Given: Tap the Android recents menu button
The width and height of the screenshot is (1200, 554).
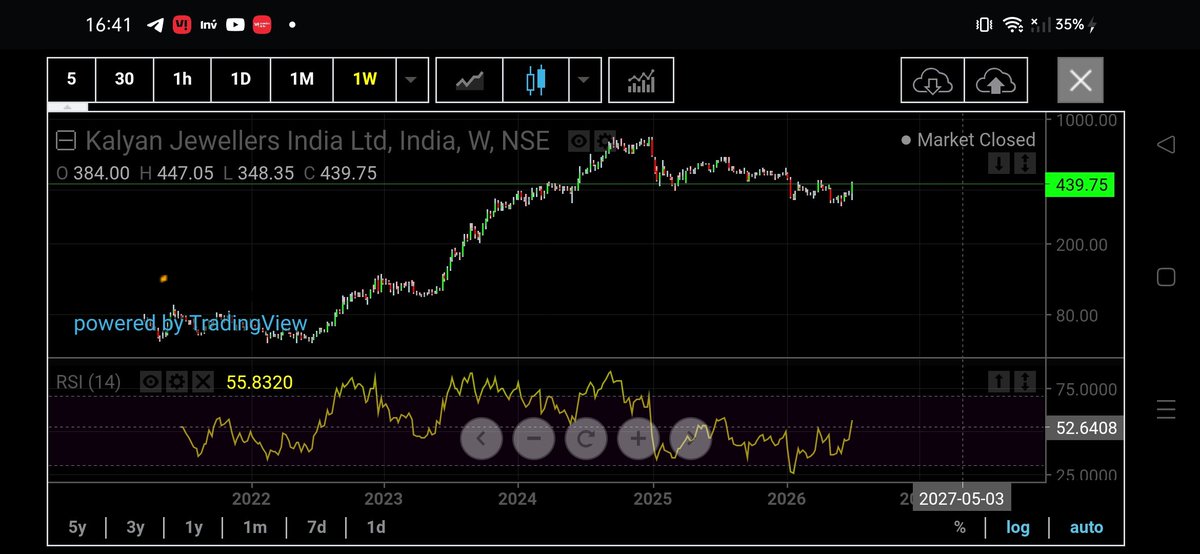Looking at the screenshot, I should [x=1165, y=408].
